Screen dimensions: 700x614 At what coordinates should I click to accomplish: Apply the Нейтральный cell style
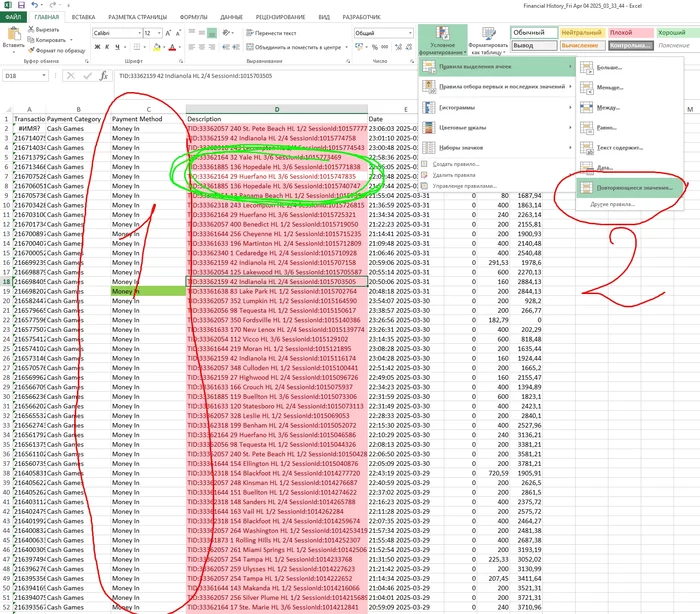(582, 33)
